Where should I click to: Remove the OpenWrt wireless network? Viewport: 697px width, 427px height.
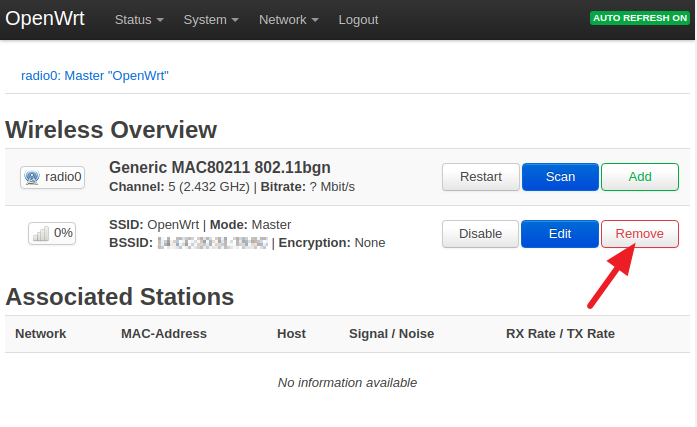pos(640,234)
